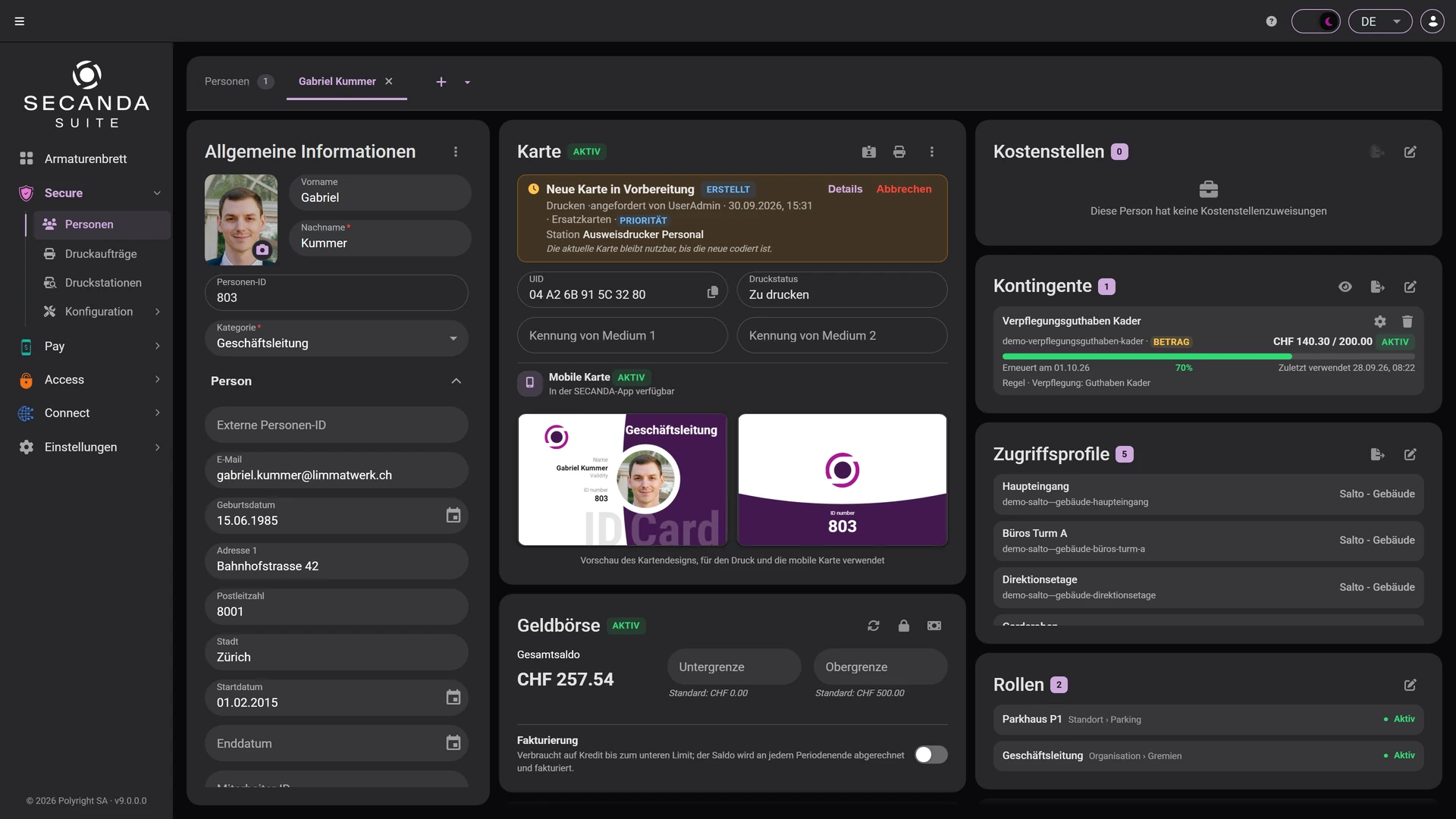Viewport: 1456px width, 819px height.
Task: Click Abbrechen on new card notice
Action: [x=904, y=189]
